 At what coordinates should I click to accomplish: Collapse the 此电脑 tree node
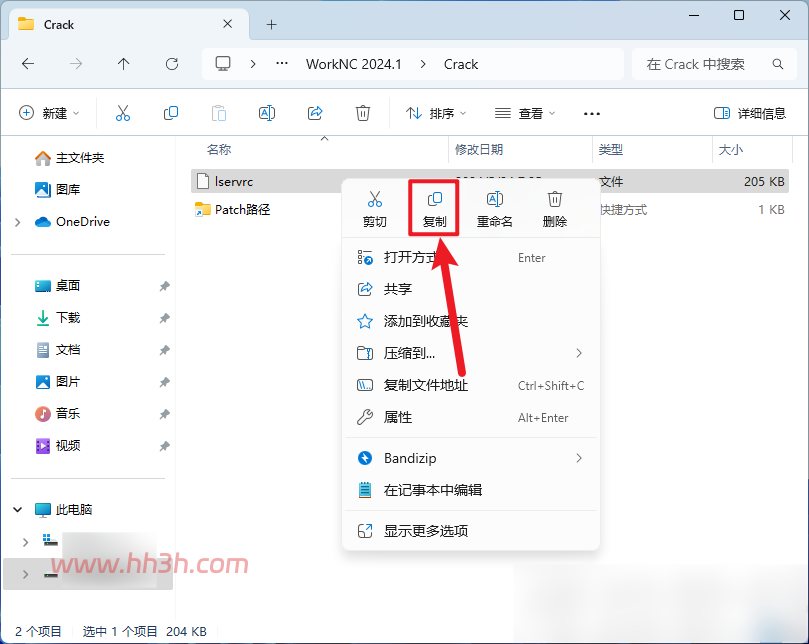point(18,510)
